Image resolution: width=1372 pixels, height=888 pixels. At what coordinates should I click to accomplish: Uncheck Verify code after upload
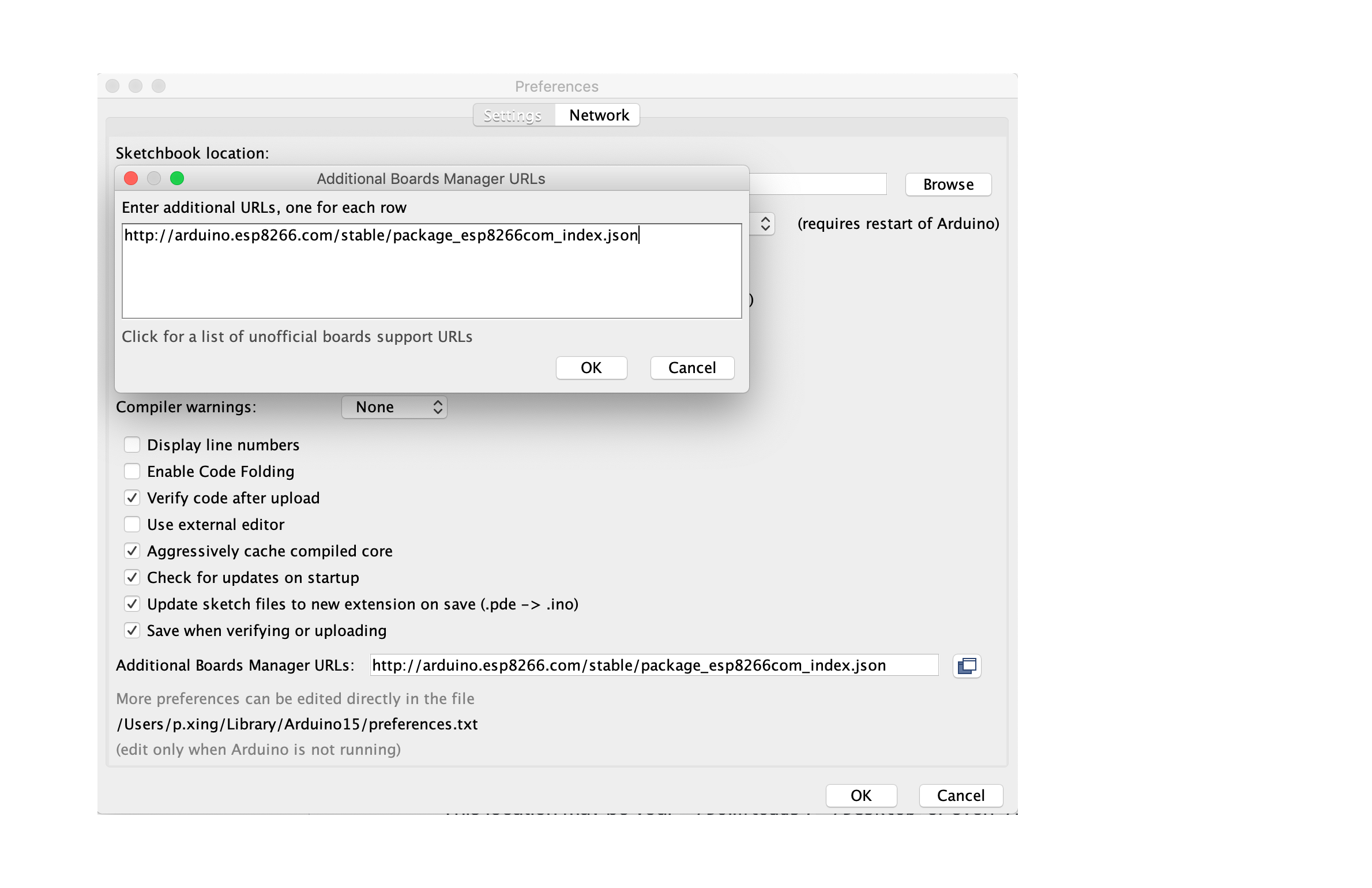(x=132, y=498)
